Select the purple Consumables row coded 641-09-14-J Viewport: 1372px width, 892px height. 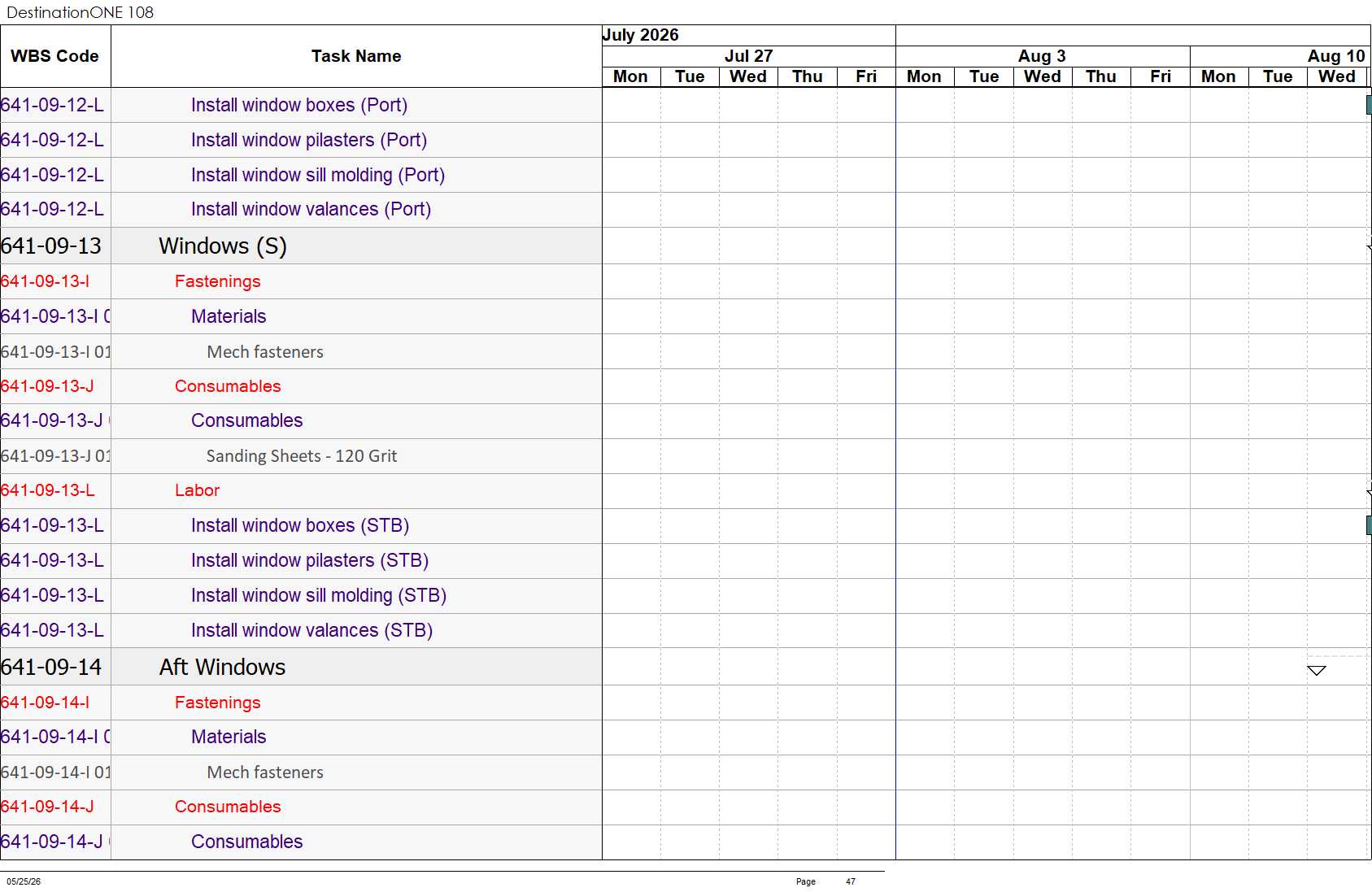247,842
